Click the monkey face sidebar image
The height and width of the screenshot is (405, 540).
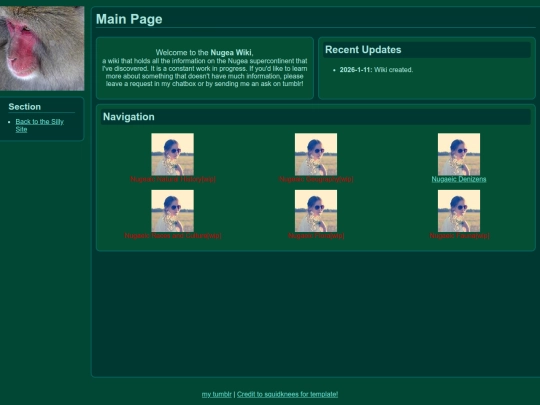[42, 49]
